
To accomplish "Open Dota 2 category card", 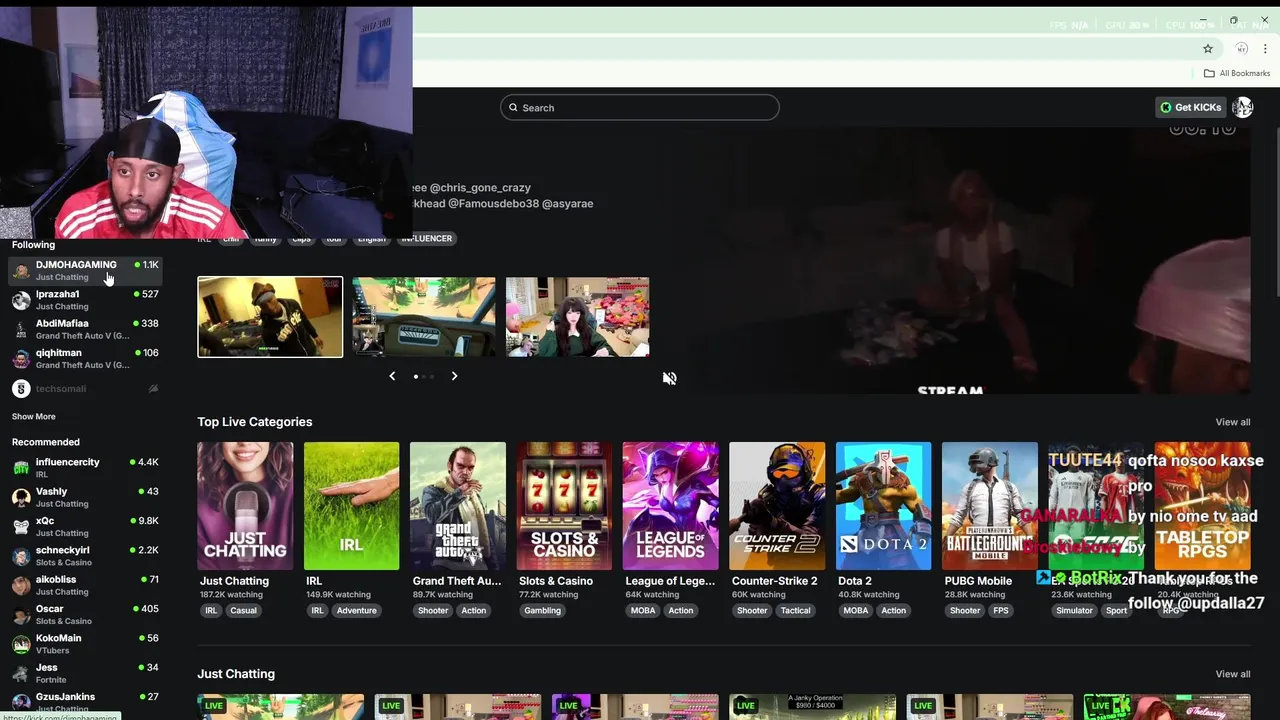I will click(883, 506).
